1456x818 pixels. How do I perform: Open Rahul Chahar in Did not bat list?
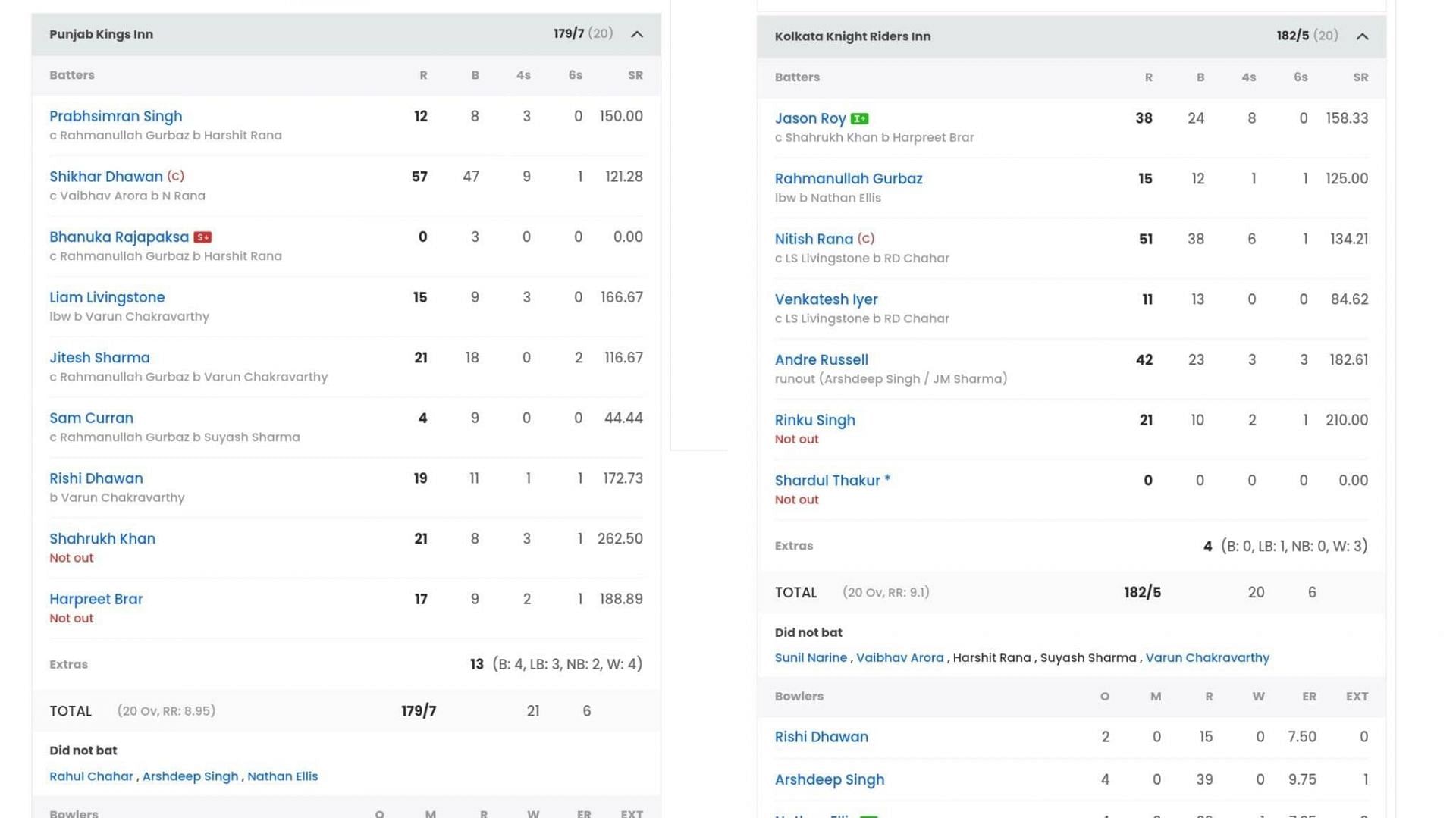91,776
